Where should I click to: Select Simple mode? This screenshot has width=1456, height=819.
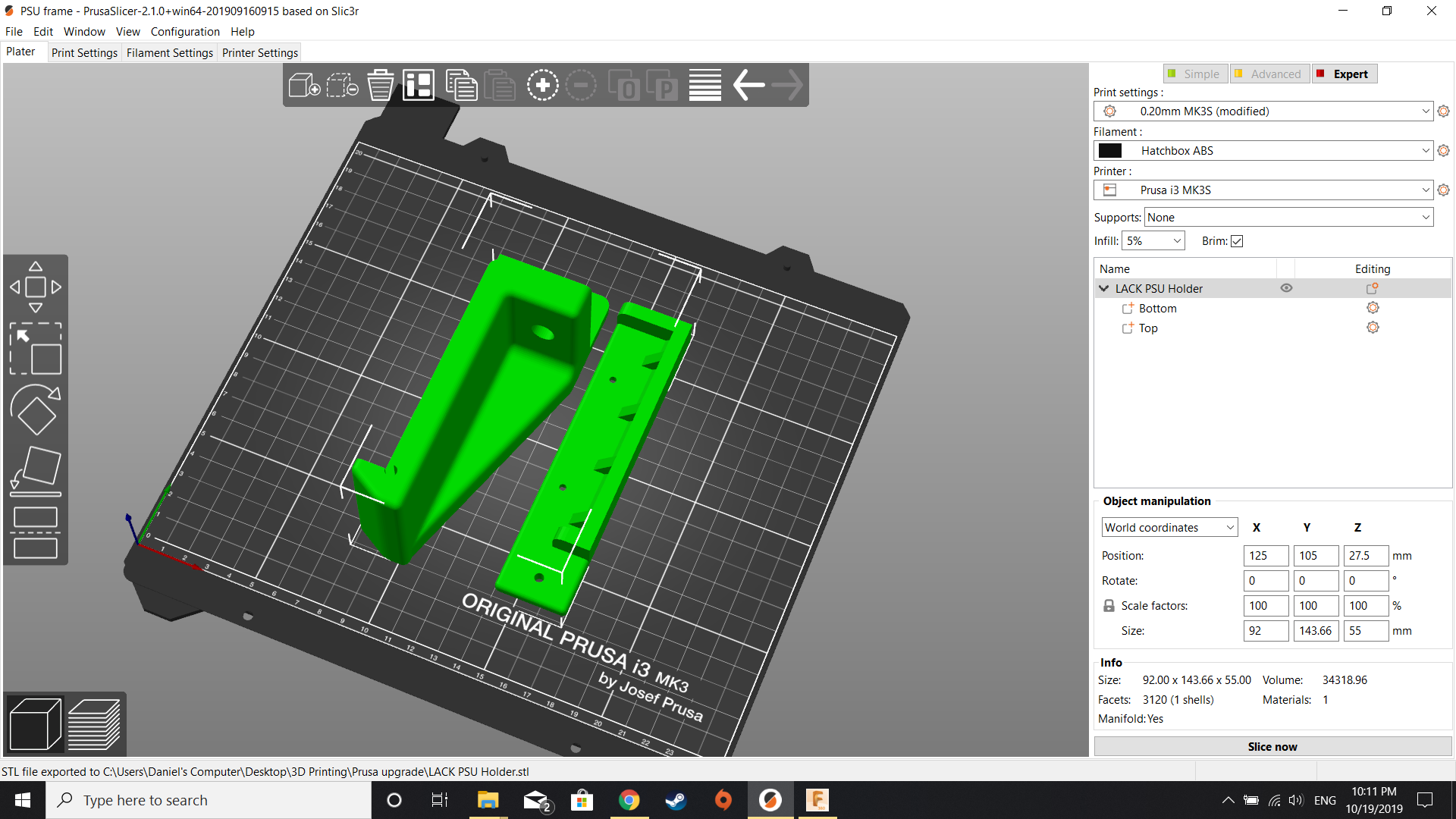click(x=1195, y=74)
